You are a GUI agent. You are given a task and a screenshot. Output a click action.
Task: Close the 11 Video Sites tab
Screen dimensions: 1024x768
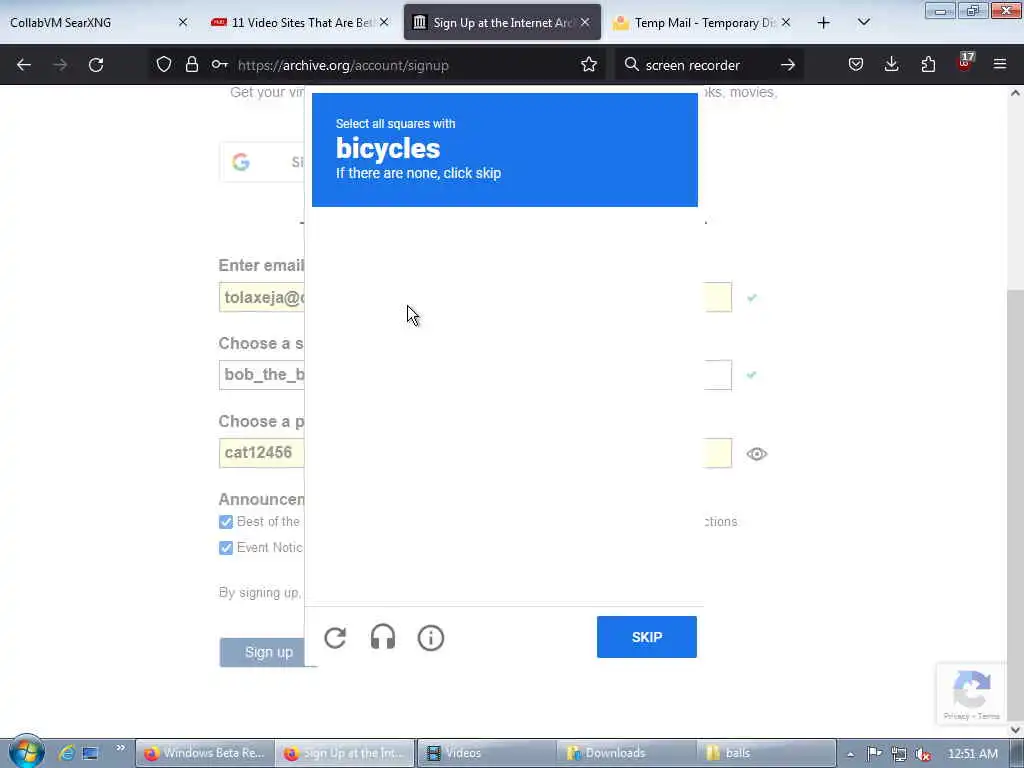(x=384, y=23)
